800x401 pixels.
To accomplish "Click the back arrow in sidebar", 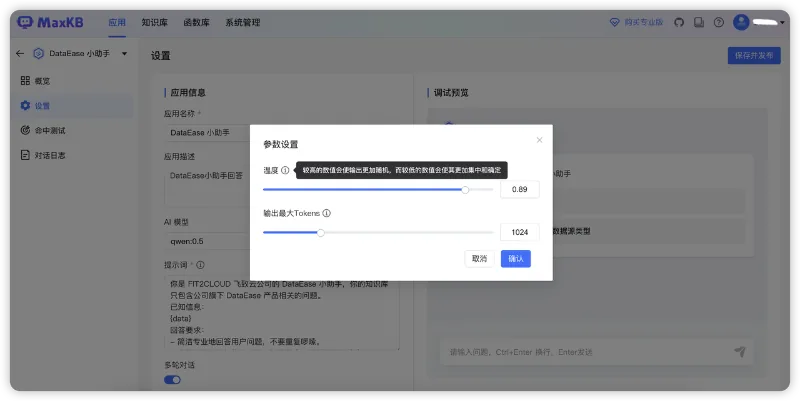I will coord(20,53).
